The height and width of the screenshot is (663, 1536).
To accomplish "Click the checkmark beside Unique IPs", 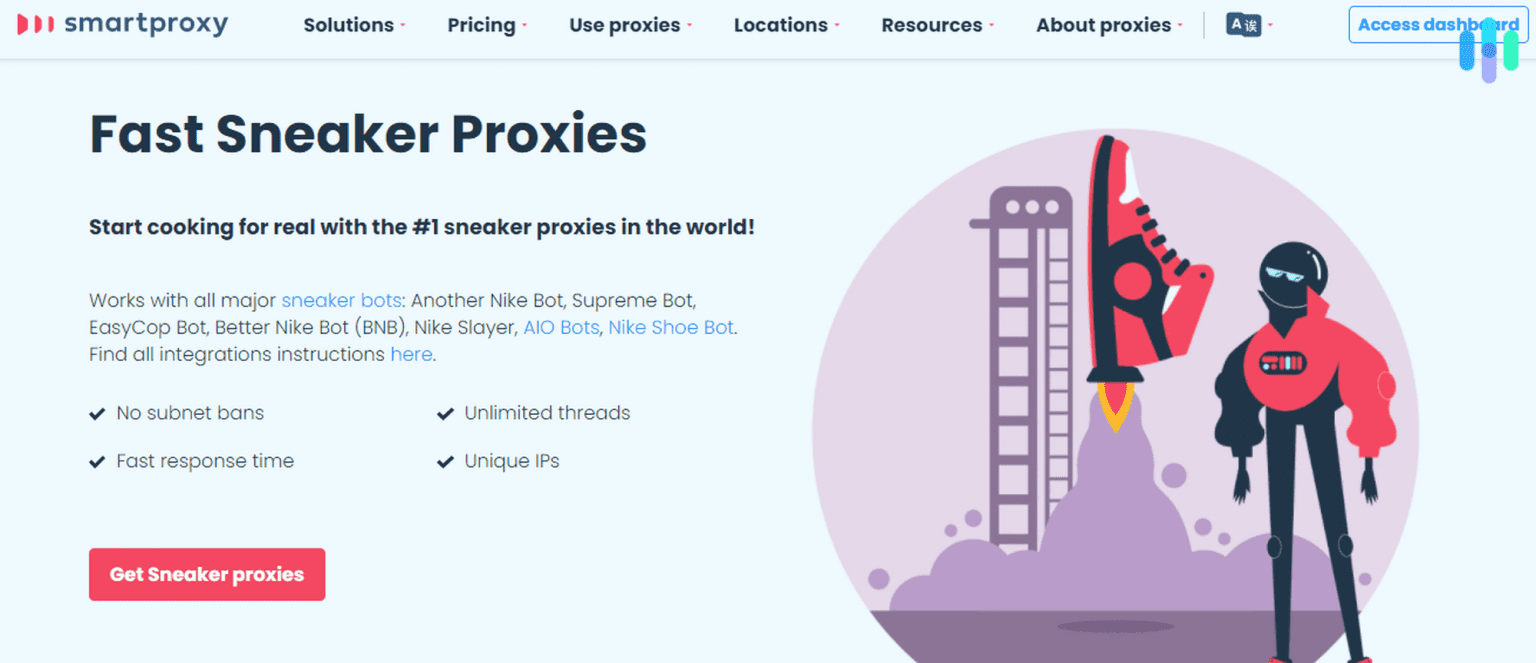I will (444, 461).
